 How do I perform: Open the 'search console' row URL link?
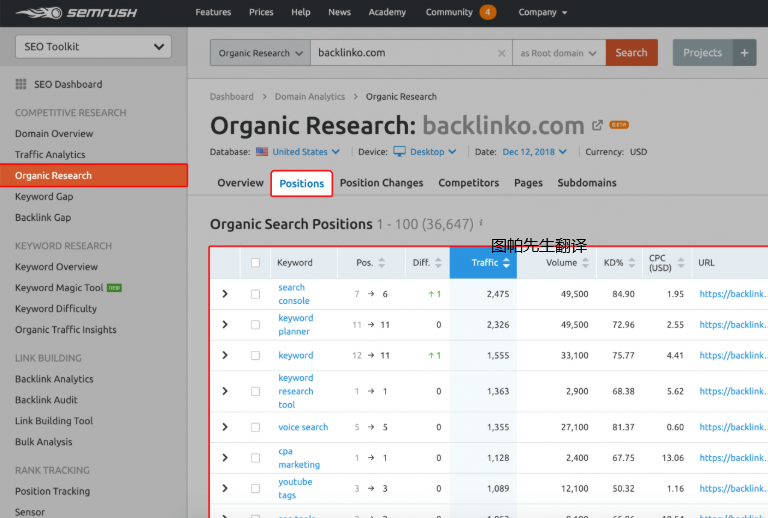(x=733, y=294)
